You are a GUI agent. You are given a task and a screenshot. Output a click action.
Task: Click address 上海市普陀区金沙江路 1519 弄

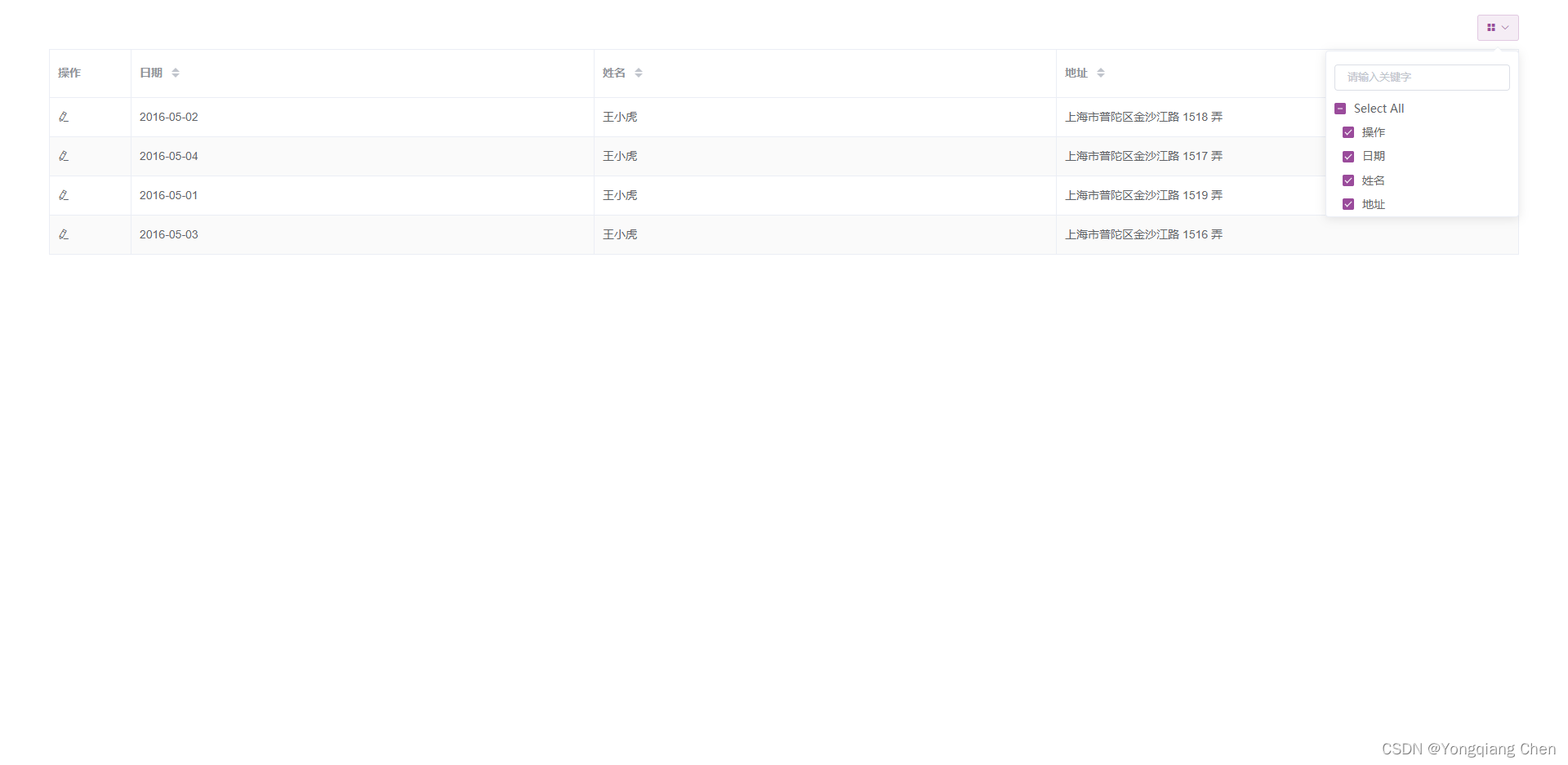tap(1143, 195)
